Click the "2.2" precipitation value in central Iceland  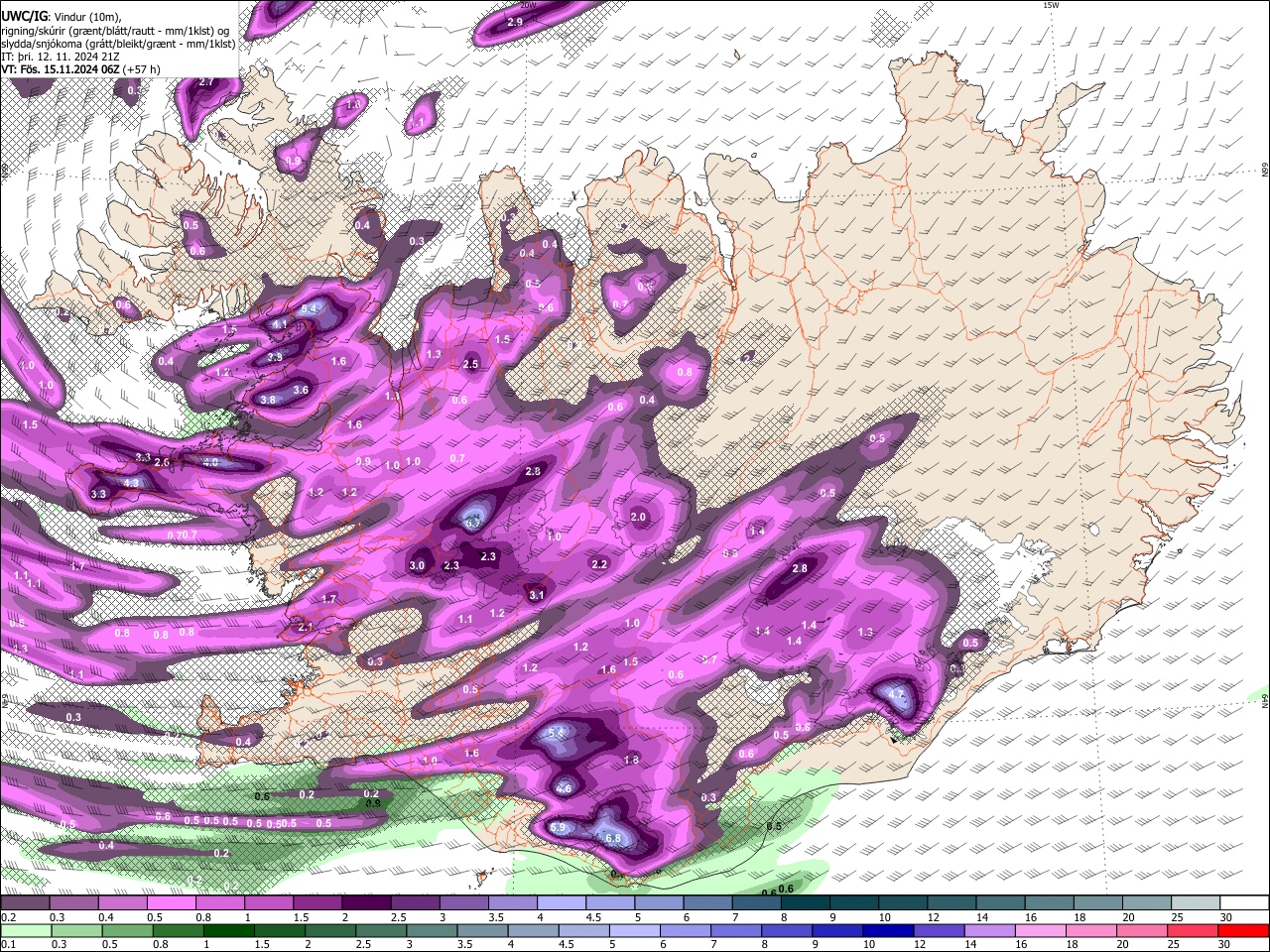click(599, 564)
